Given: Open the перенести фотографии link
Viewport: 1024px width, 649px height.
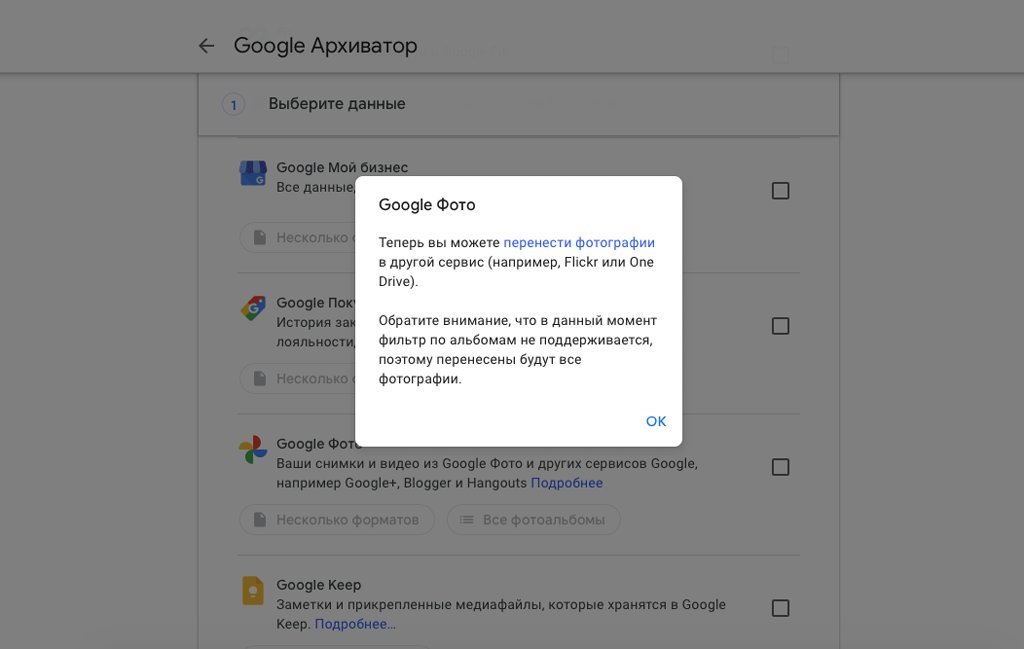Looking at the screenshot, I should [579, 242].
